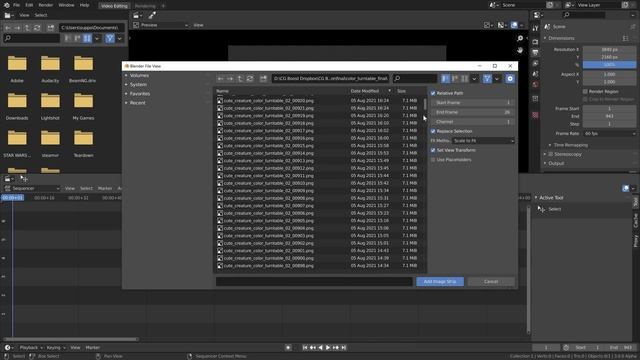The image size is (640, 360).
Task: Create new directory in File View dialog
Action: [263, 78]
